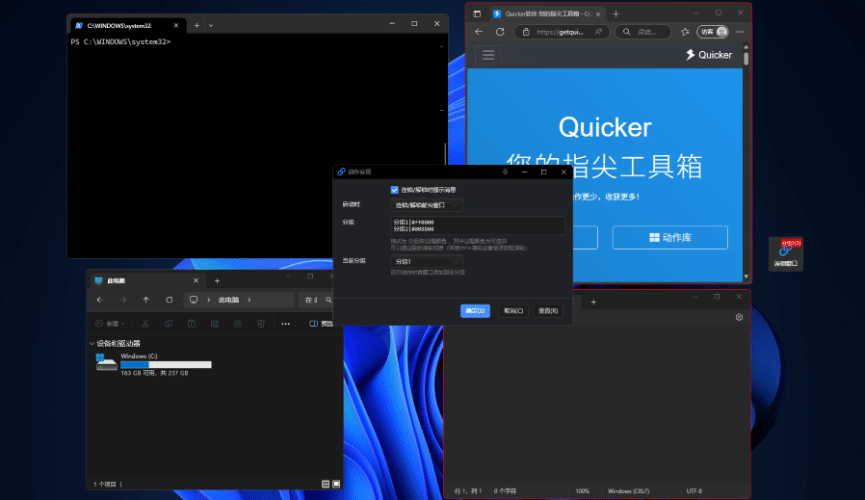Viewport: 865px width, 500px height.
Task: Switch Explorer to large icons view
Action: click(x=336, y=484)
